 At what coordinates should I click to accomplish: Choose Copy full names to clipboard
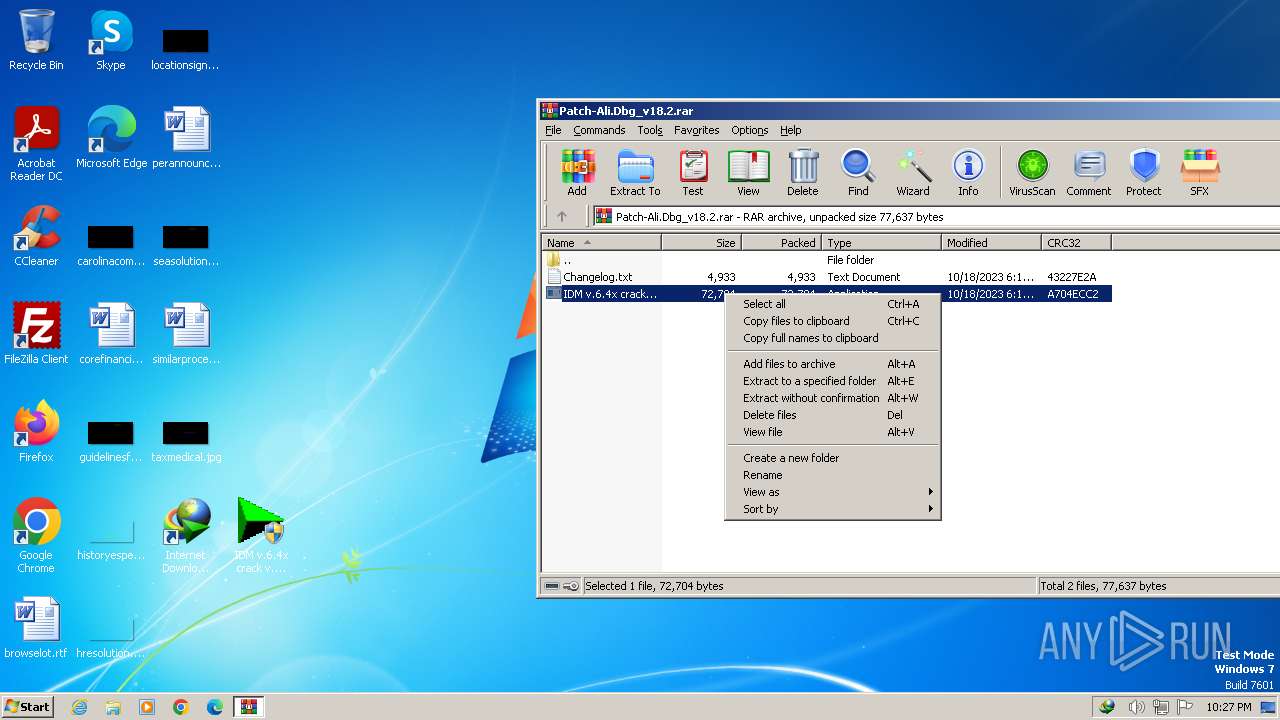832,338
